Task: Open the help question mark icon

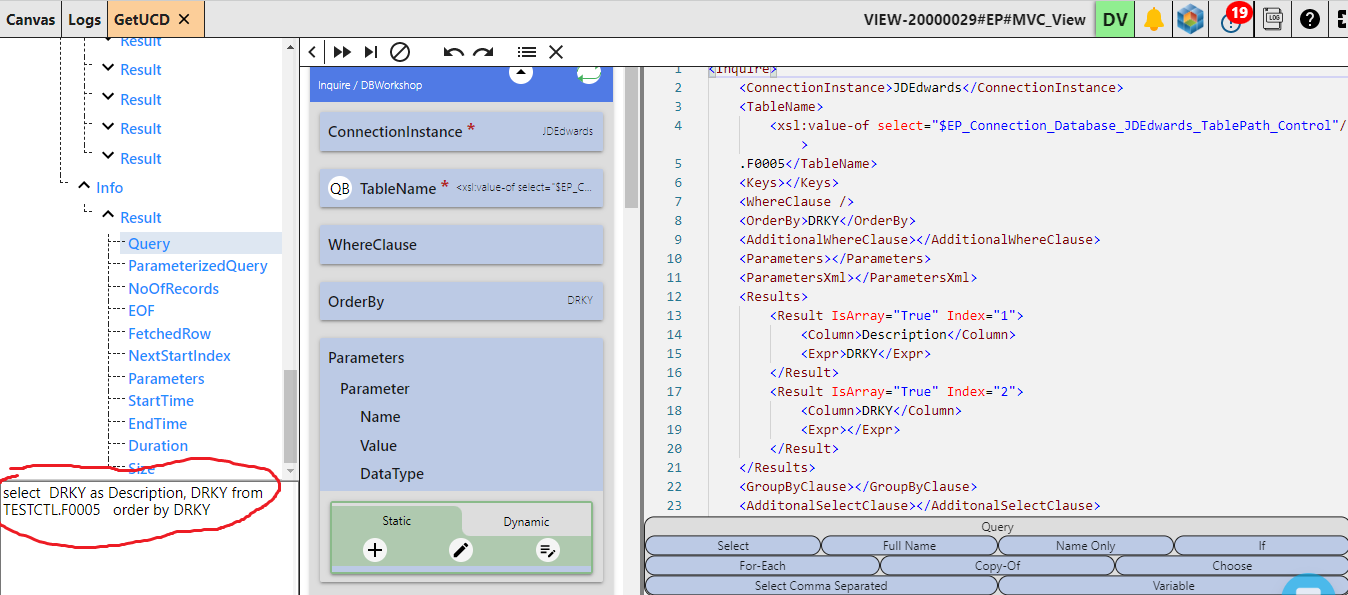Action: pyautogui.click(x=1310, y=19)
